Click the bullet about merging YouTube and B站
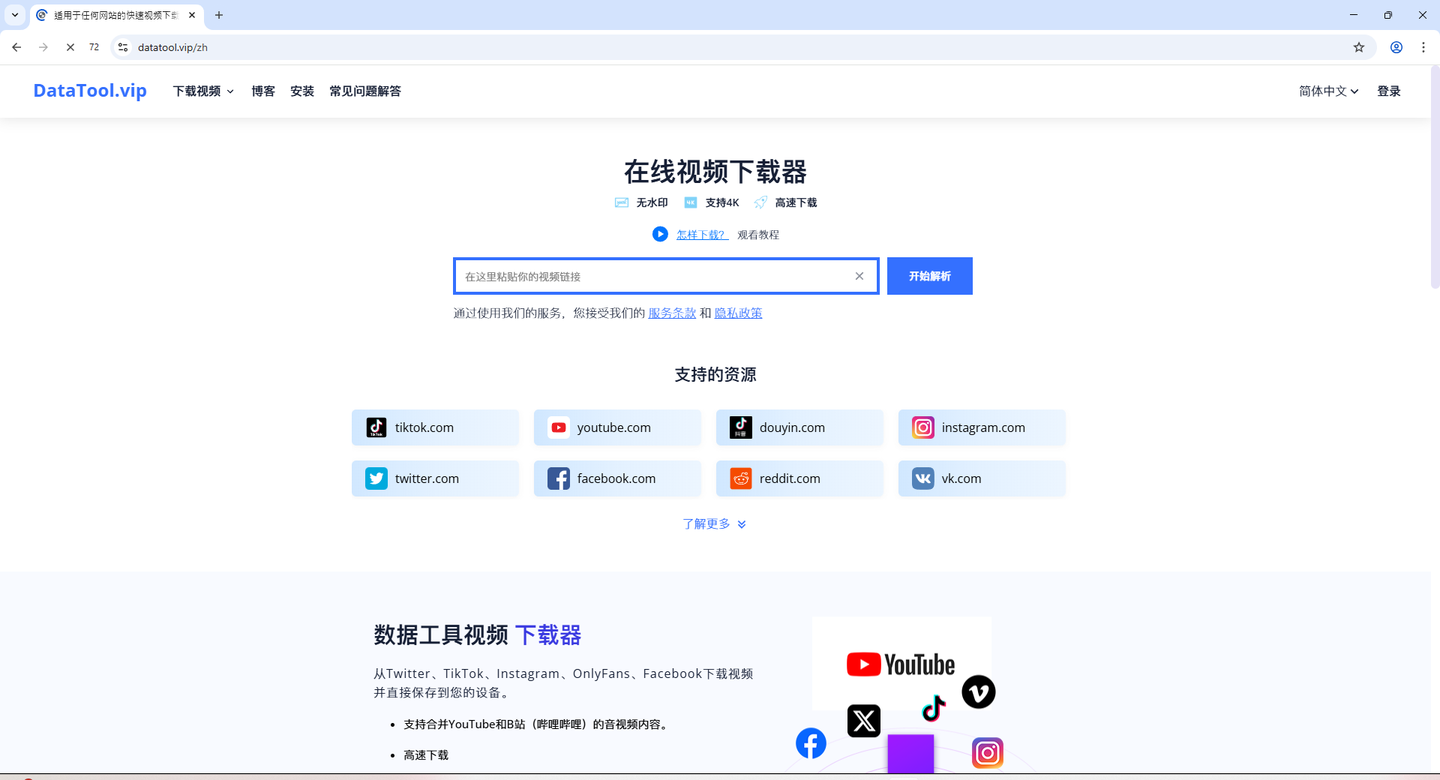The image size is (1440, 780). click(536, 724)
